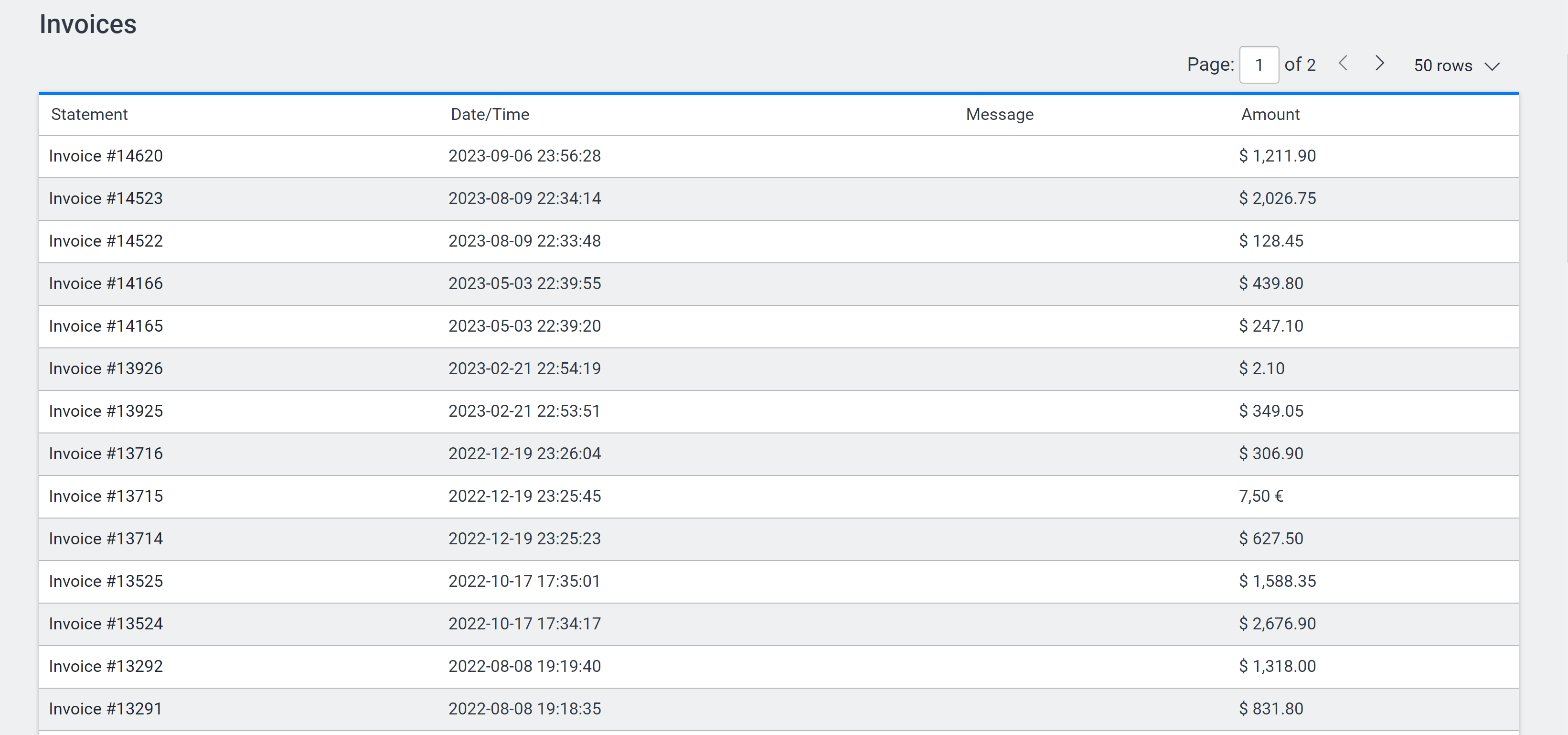The width and height of the screenshot is (1568, 735).
Task: Go to next page arrow
Action: 1379,64
